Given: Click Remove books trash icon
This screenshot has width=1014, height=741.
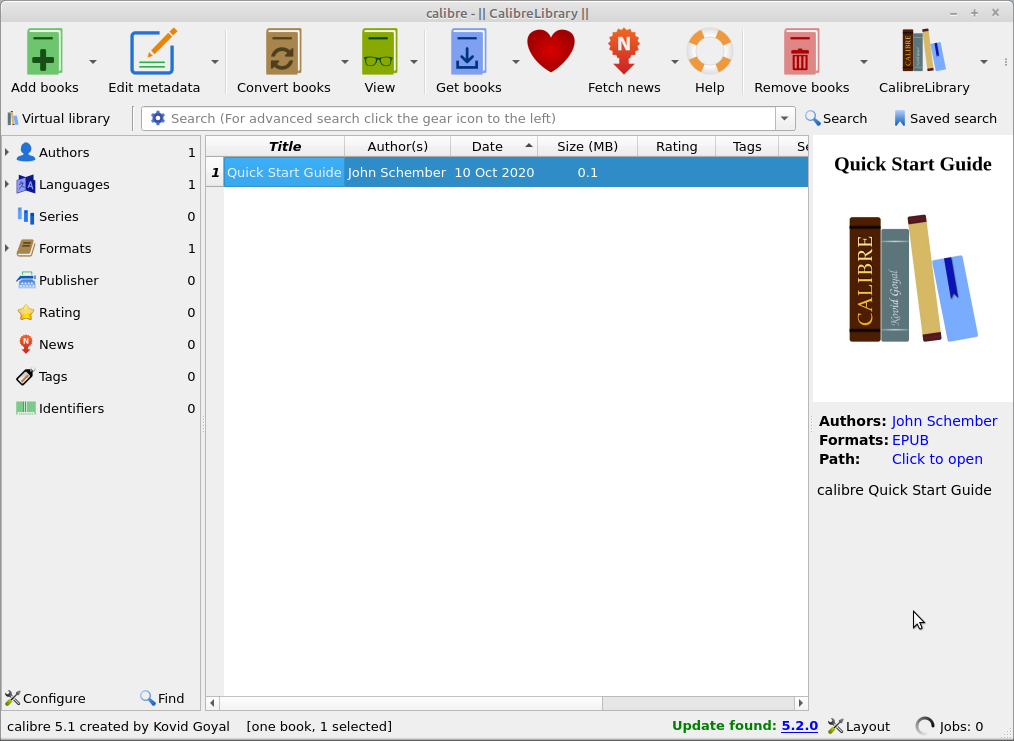Looking at the screenshot, I should tap(801, 52).
